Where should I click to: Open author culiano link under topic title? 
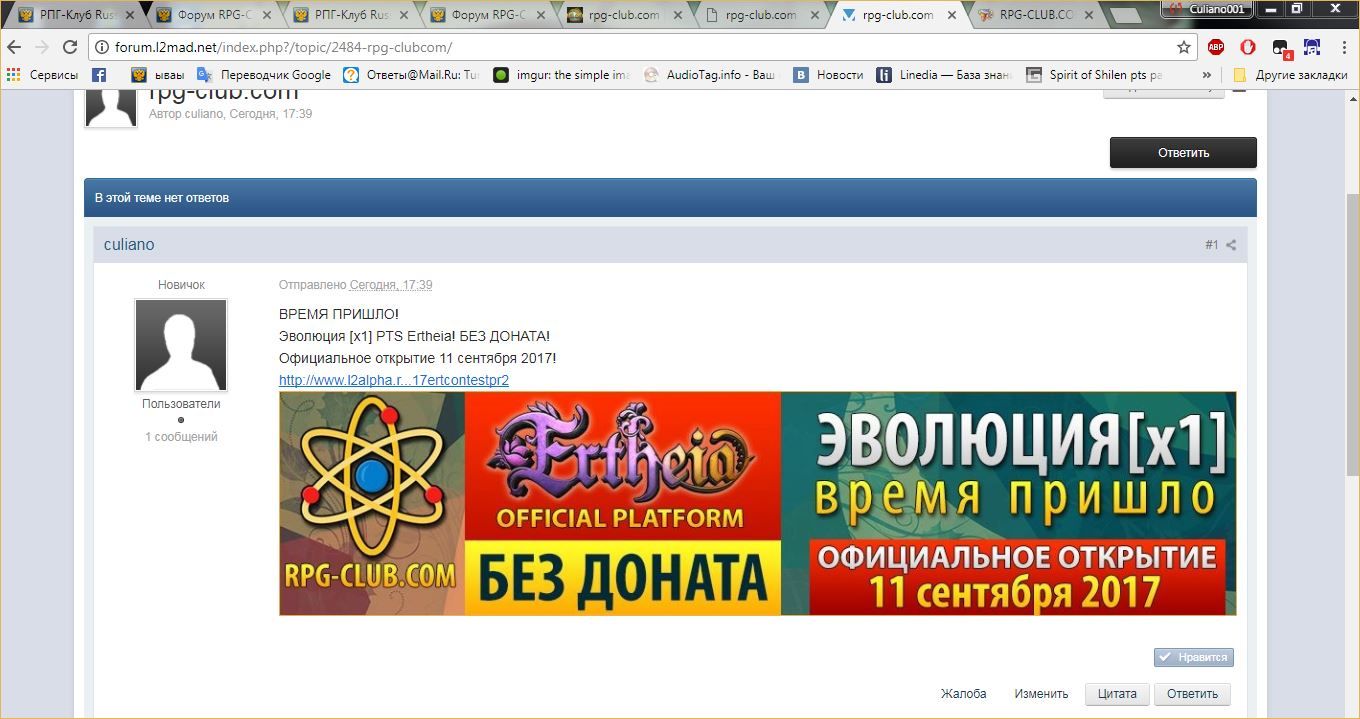pos(204,114)
